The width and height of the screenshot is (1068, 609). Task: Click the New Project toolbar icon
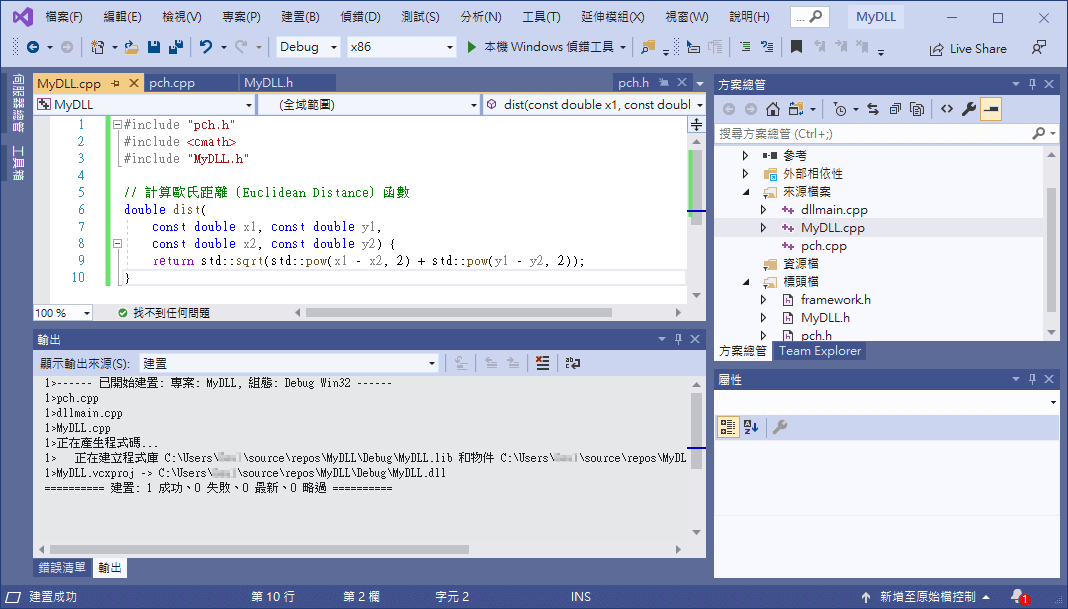point(97,47)
